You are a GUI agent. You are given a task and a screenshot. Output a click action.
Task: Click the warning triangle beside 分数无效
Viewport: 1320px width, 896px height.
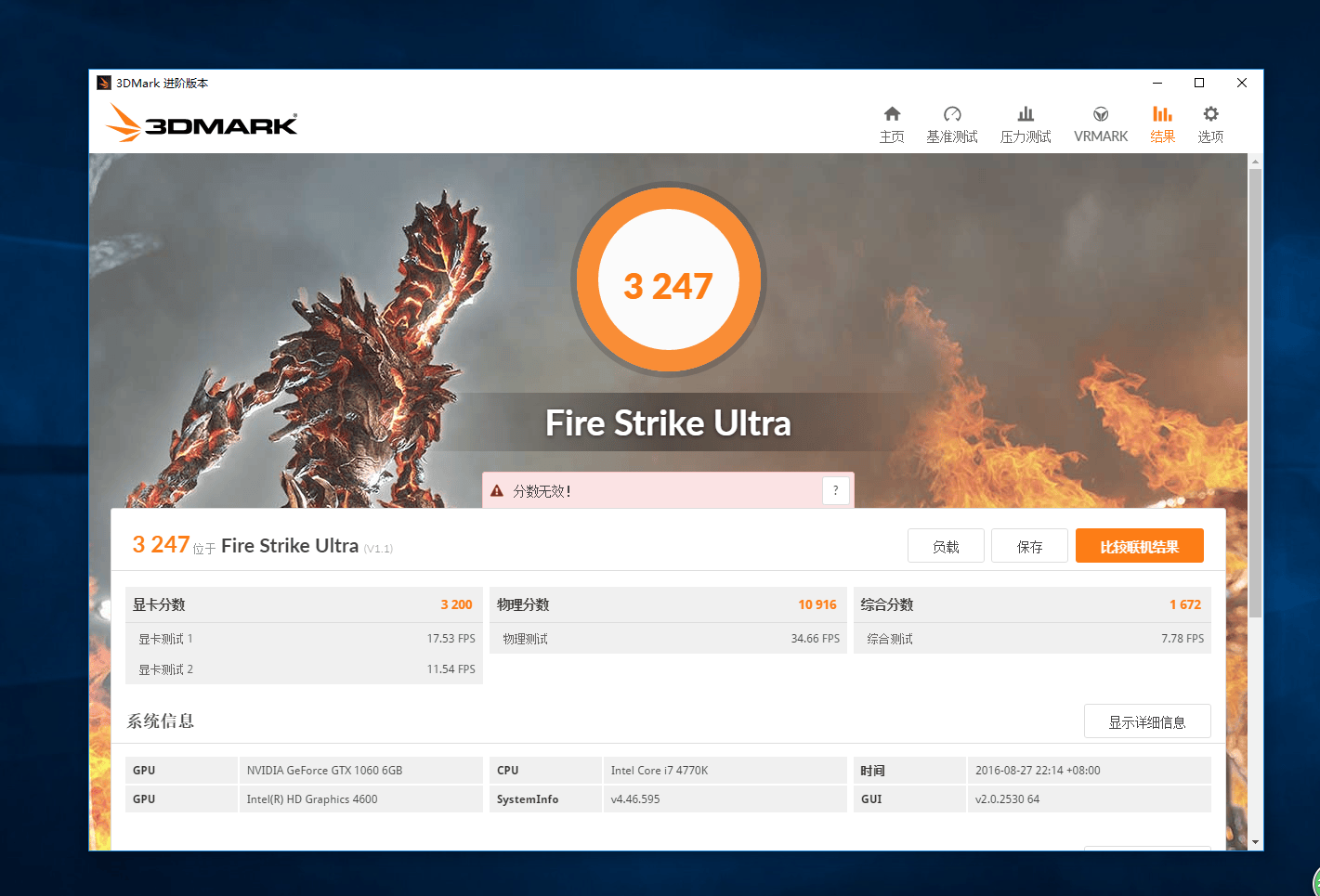(497, 491)
